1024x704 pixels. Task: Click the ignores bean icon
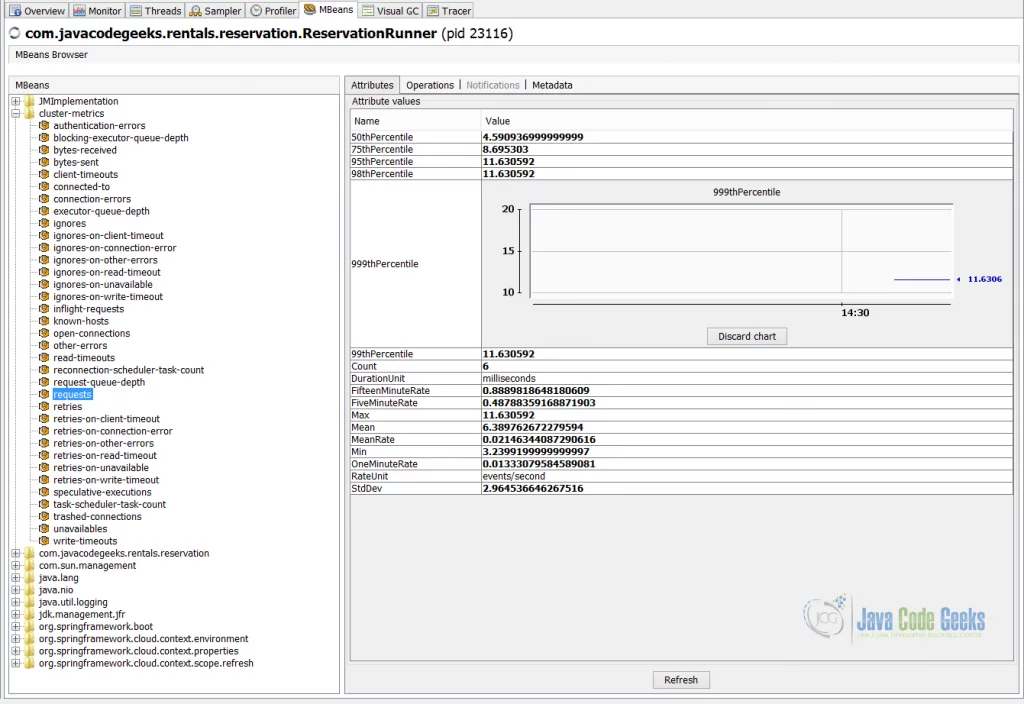tap(44, 223)
